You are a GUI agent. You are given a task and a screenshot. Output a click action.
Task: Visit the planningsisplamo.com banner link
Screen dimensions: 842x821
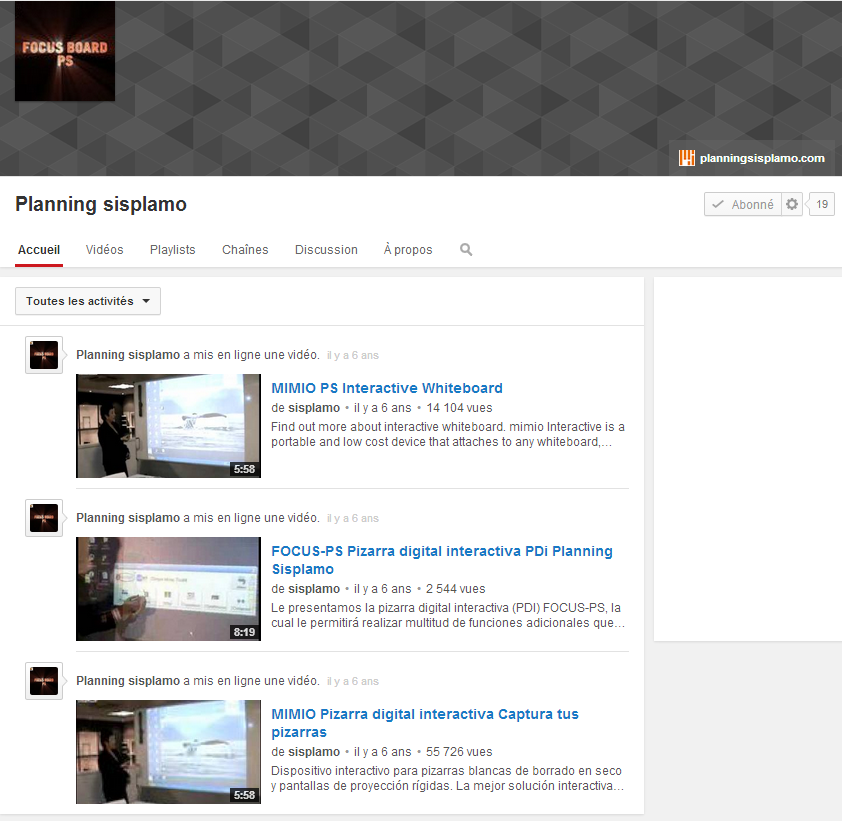coord(762,158)
